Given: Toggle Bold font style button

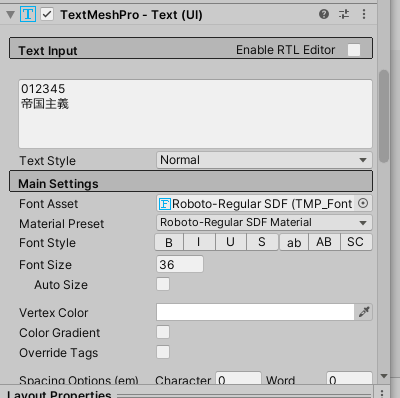Looking at the screenshot, I should pos(169,242).
